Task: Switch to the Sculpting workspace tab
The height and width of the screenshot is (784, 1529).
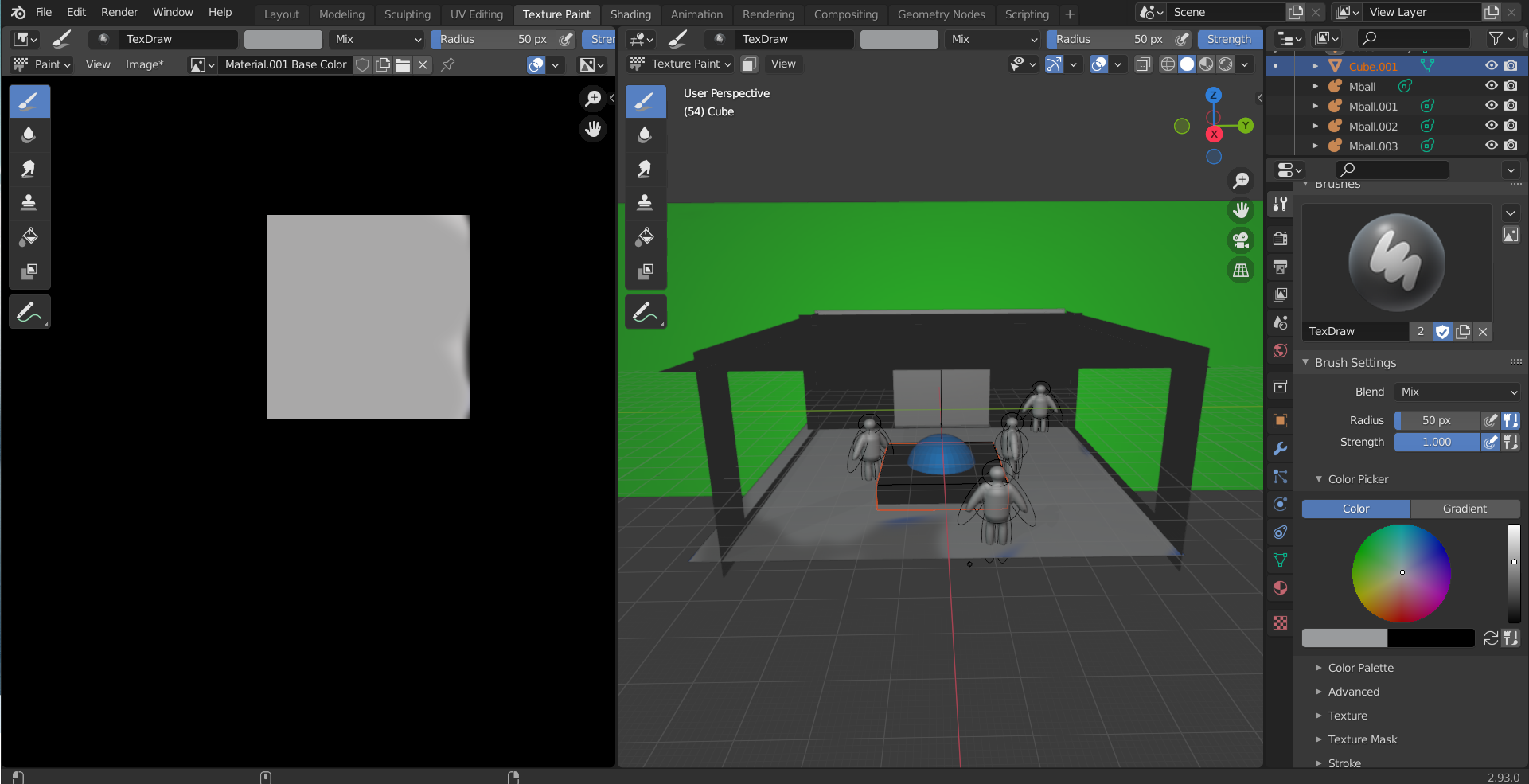Action: [407, 14]
